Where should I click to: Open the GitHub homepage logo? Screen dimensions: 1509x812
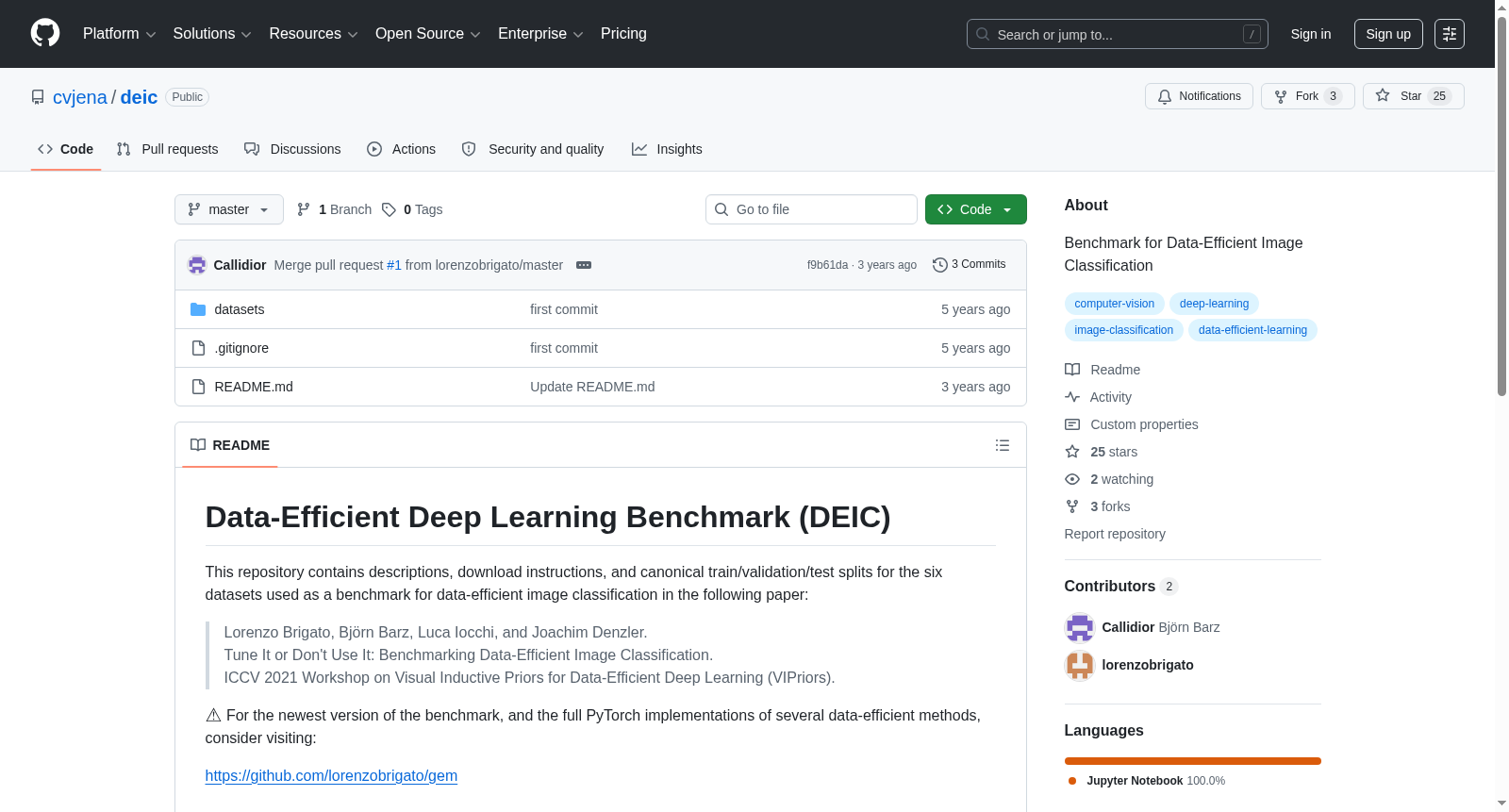click(x=45, y=33)
